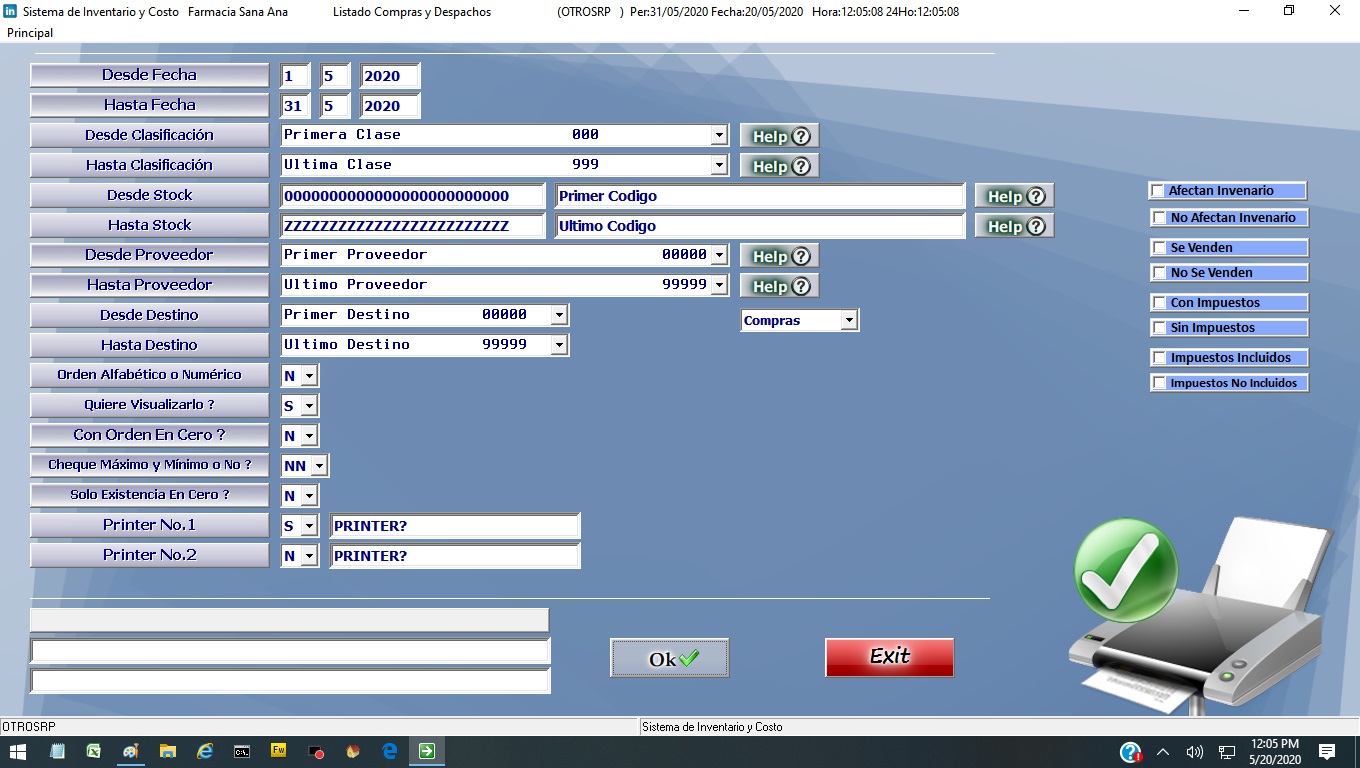Open Help for Hasta Proveedor row

(x=779, y=286)
